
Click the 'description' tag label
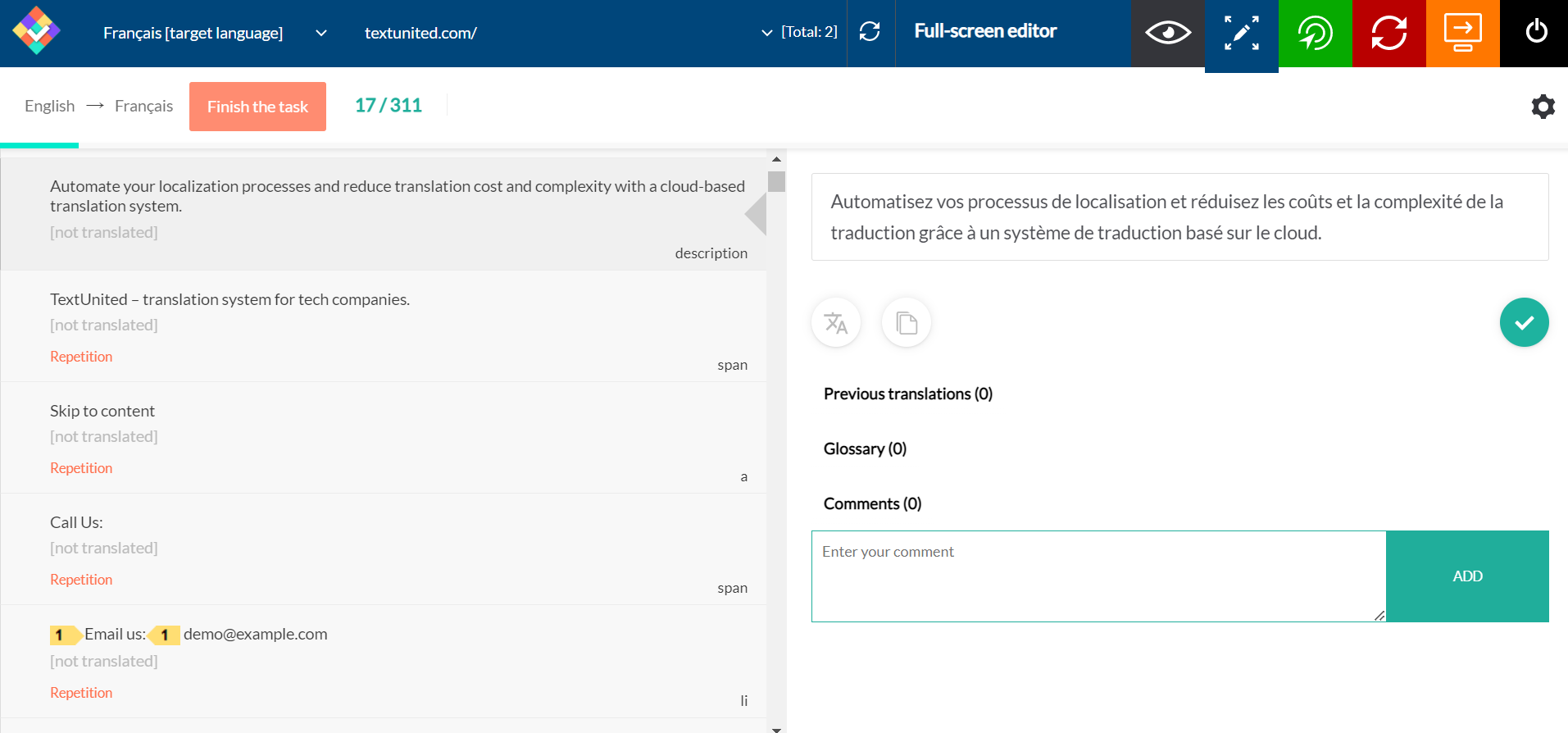(711, 253)
